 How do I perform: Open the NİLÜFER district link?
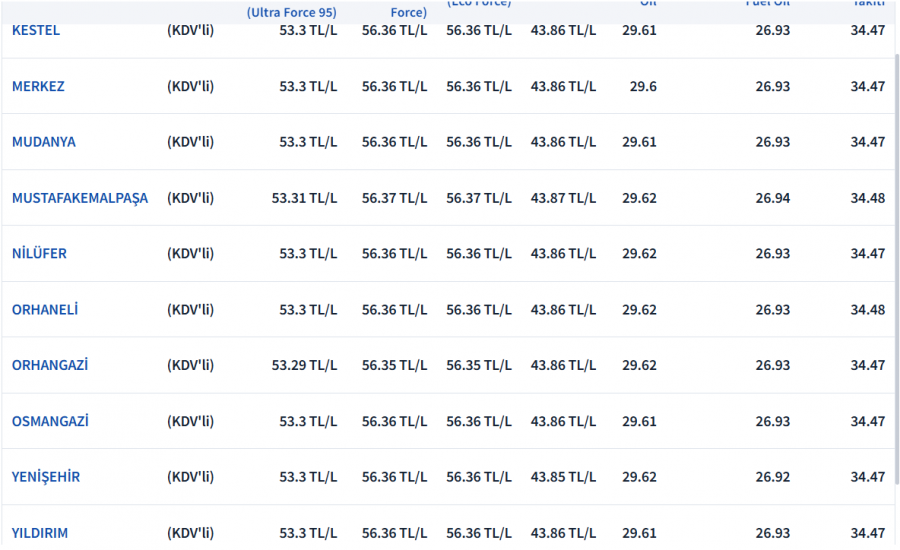pos(39,254)
